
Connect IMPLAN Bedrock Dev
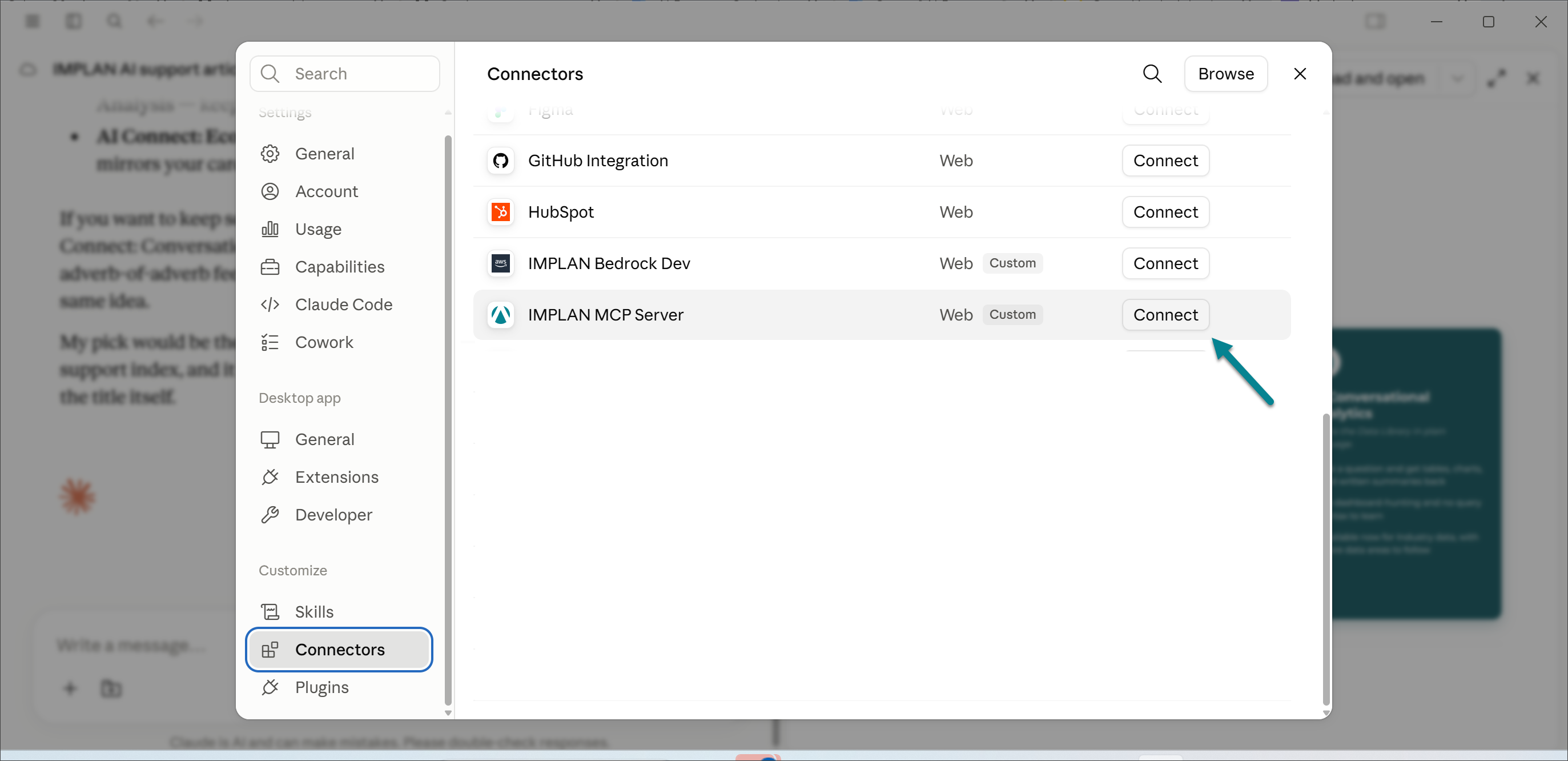(1165, 263)
